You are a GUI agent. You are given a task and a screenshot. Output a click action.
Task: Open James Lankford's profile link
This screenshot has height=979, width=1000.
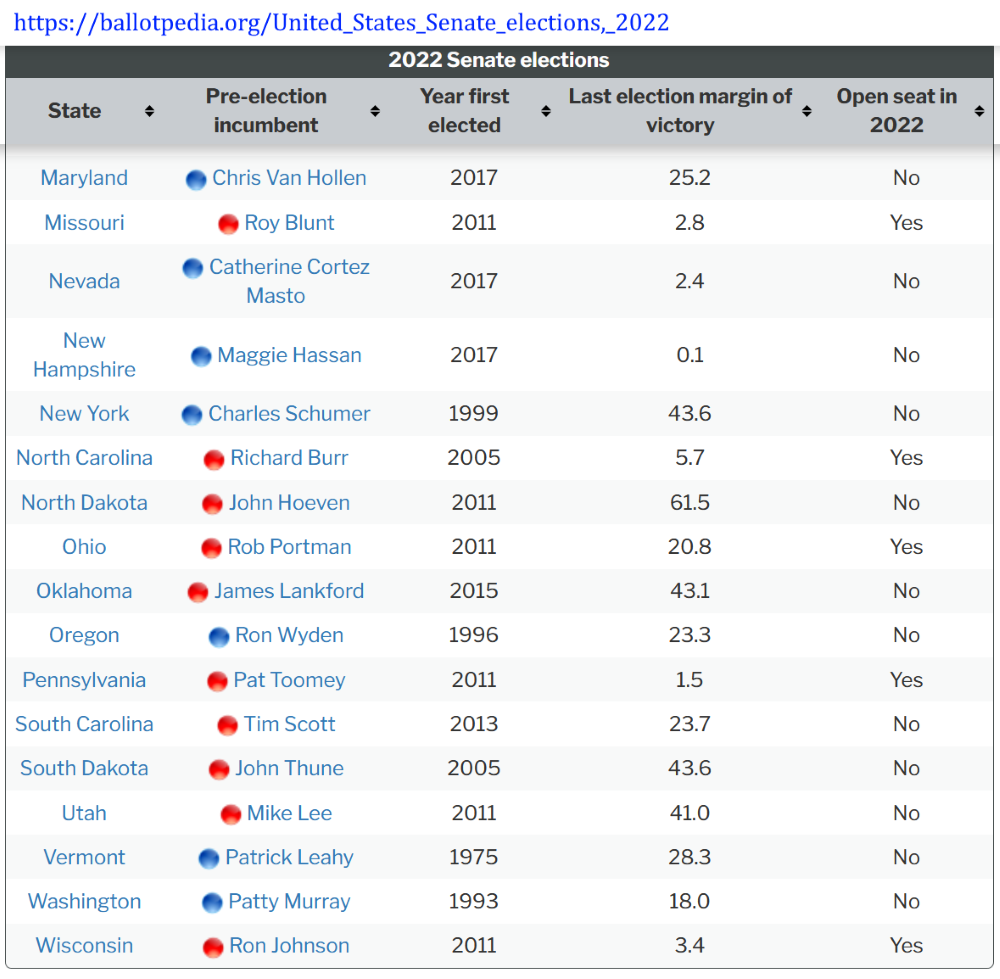click(289, 591)
